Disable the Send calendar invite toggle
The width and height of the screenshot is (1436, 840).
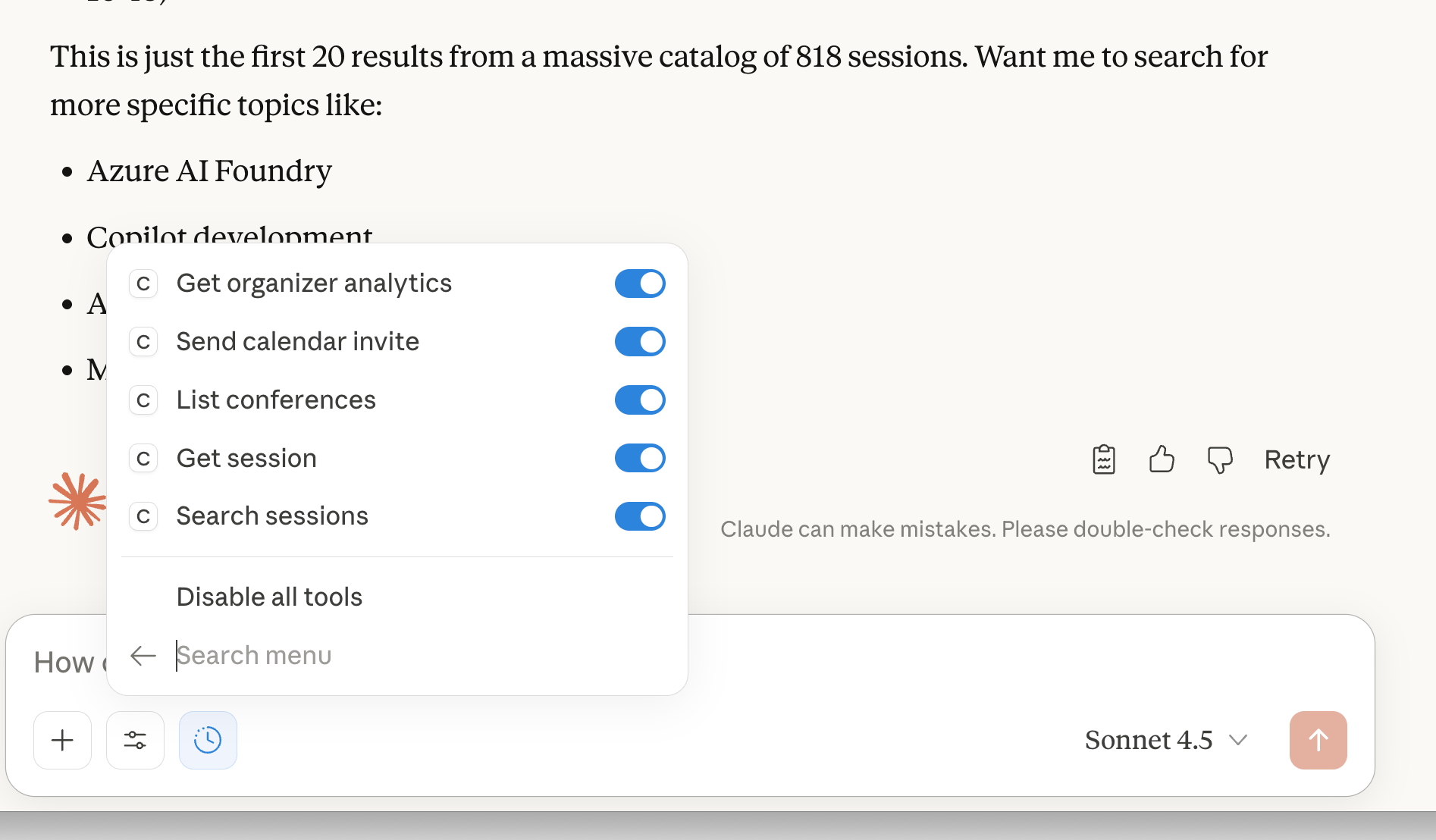639,342
